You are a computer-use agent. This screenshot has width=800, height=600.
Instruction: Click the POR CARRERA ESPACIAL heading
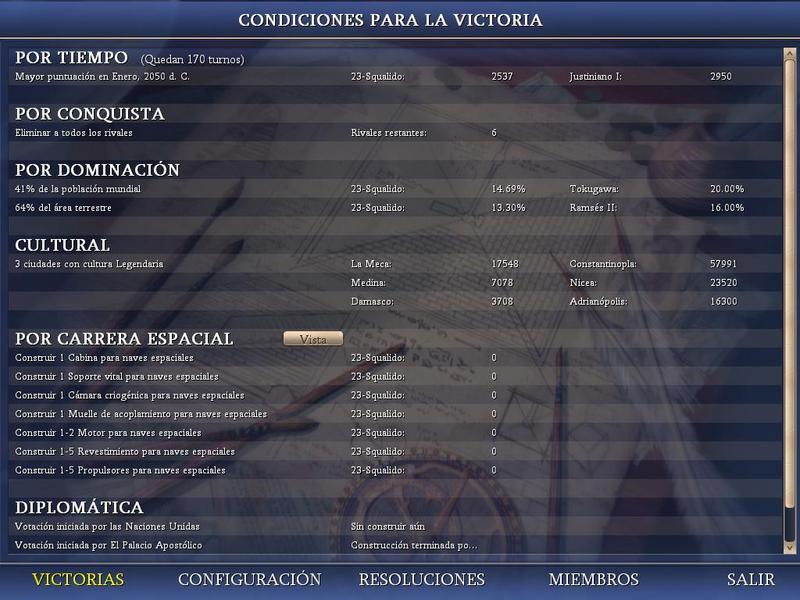124,339
